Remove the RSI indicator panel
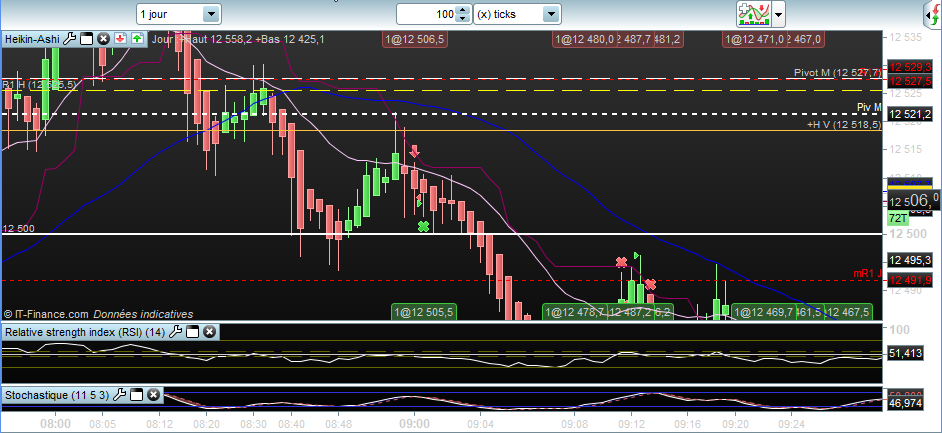The image size is (942, 433). point(209,332)
